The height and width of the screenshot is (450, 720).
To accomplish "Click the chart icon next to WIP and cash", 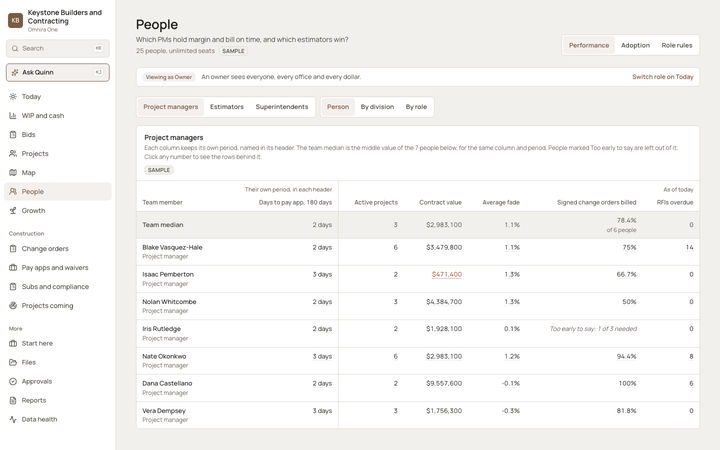I will [13, 116].
